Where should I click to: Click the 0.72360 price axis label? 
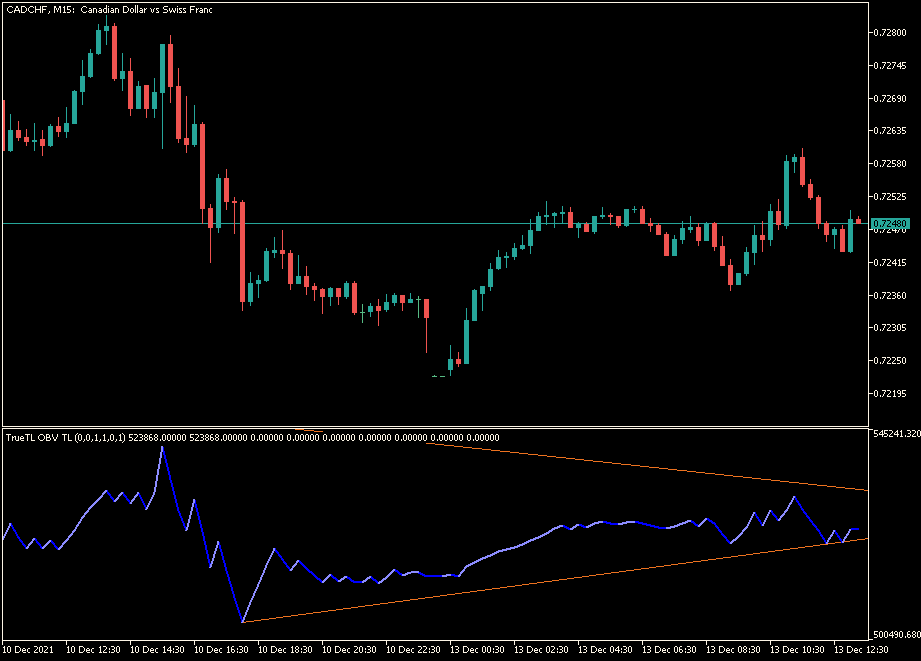[890, 296]
